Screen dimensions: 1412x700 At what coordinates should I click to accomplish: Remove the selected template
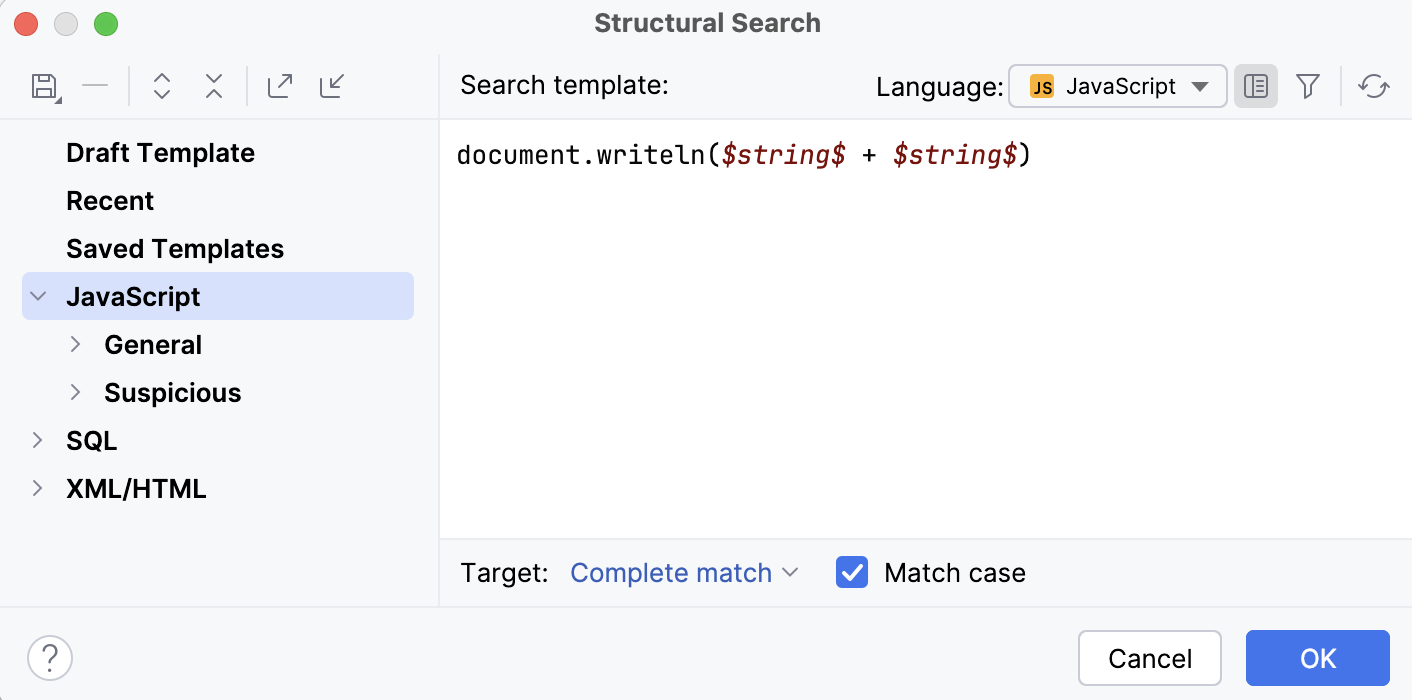pos(96,86)
